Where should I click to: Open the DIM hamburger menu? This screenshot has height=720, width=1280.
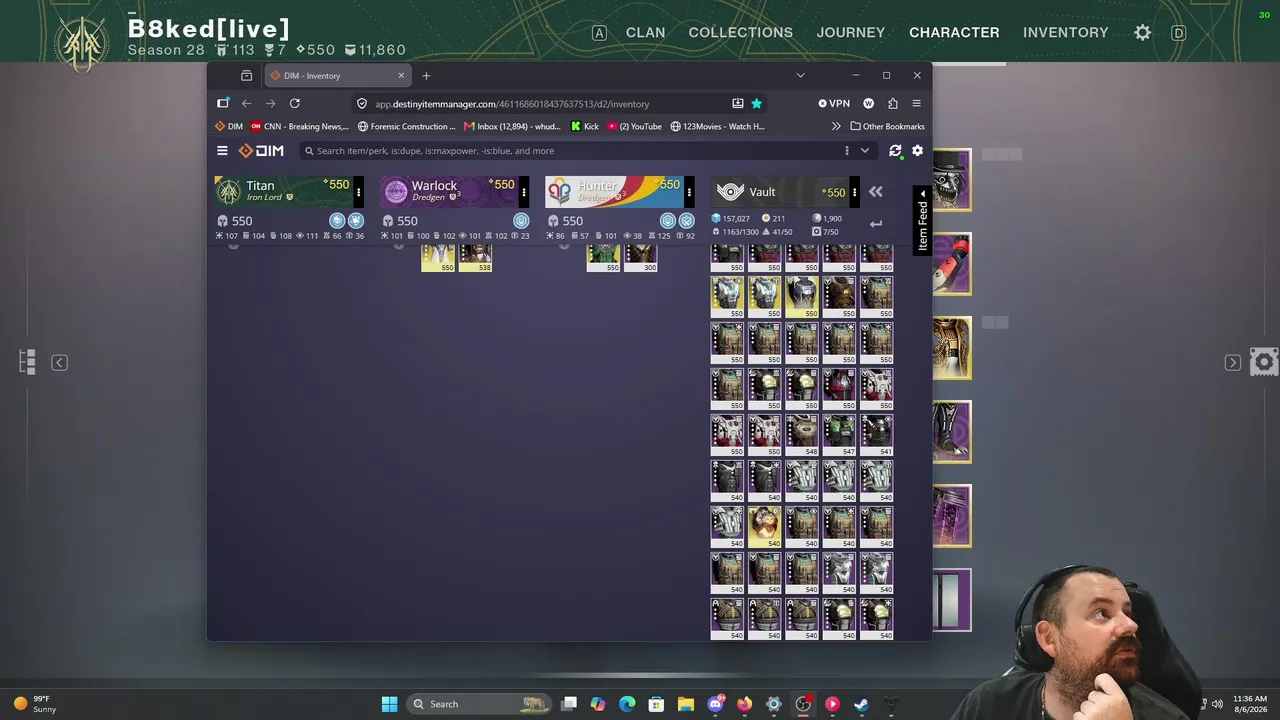click(x=222, y=151)
